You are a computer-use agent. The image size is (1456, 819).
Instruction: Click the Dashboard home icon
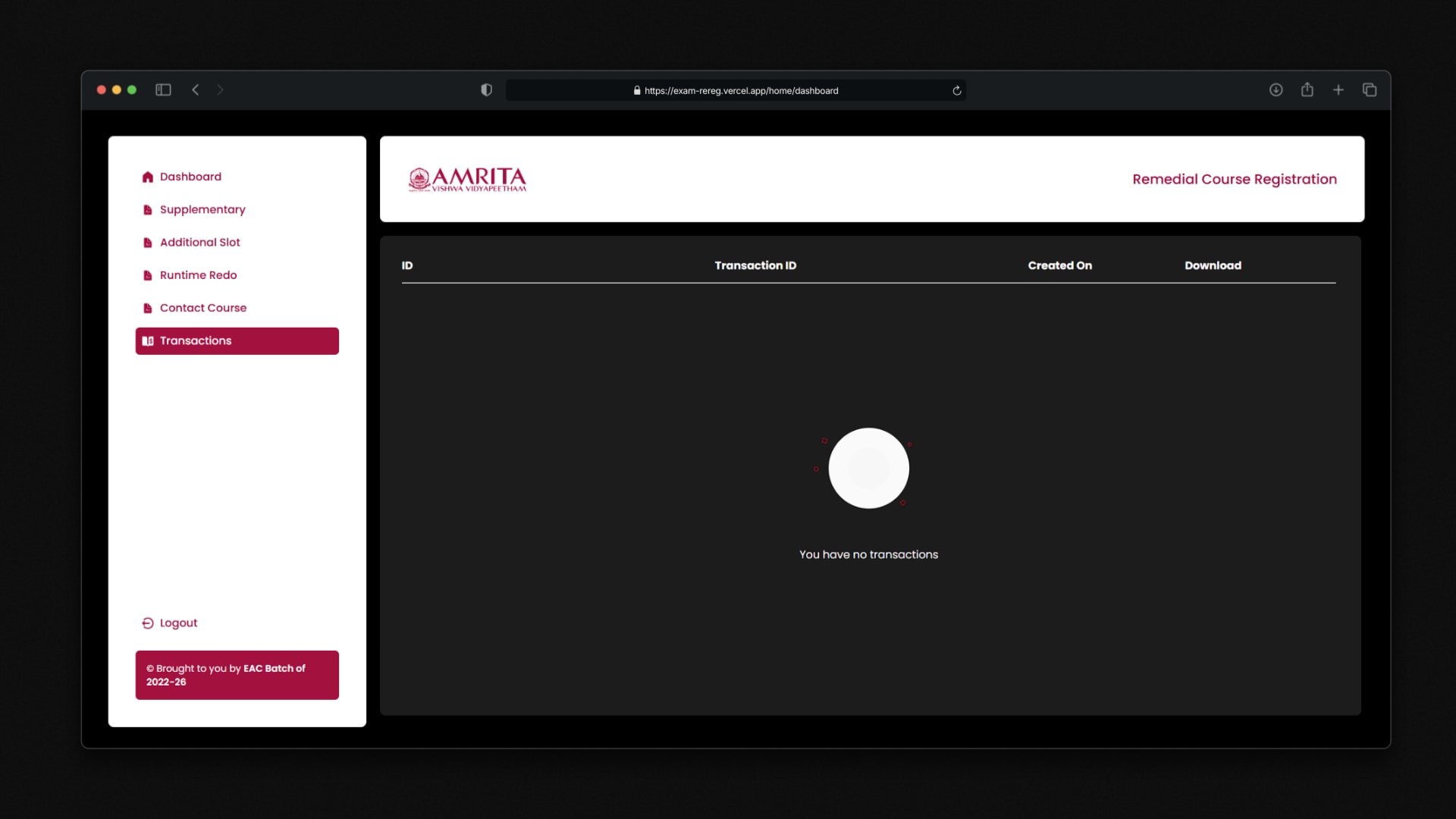148,177
